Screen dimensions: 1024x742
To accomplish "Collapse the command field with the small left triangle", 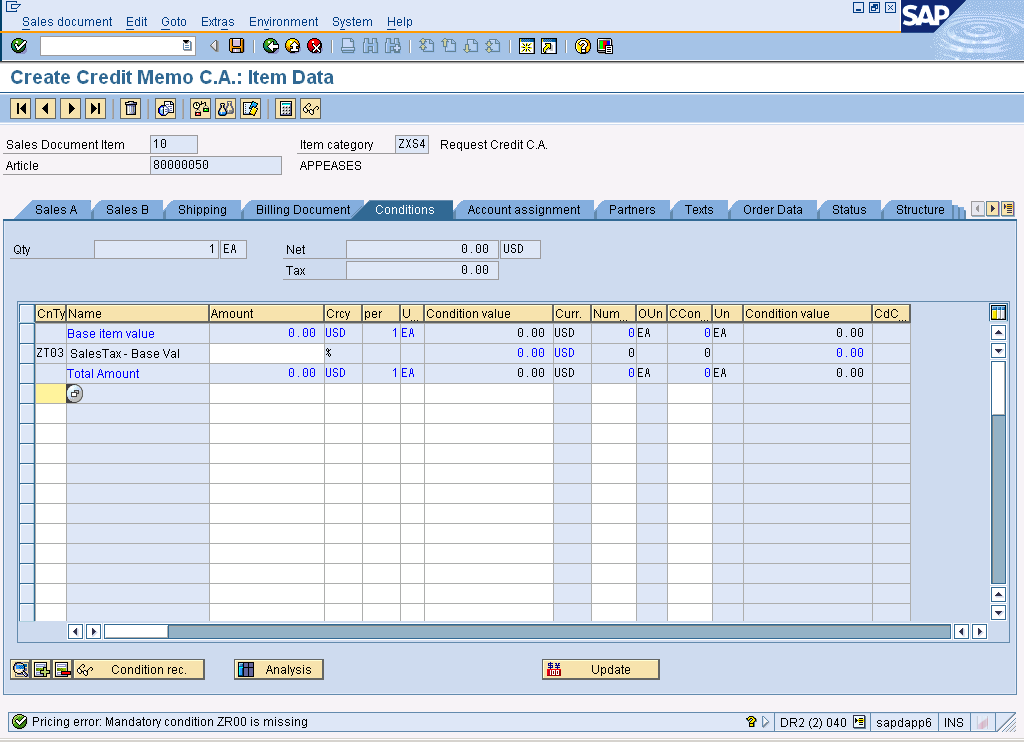I will click(x=214, y=46).
